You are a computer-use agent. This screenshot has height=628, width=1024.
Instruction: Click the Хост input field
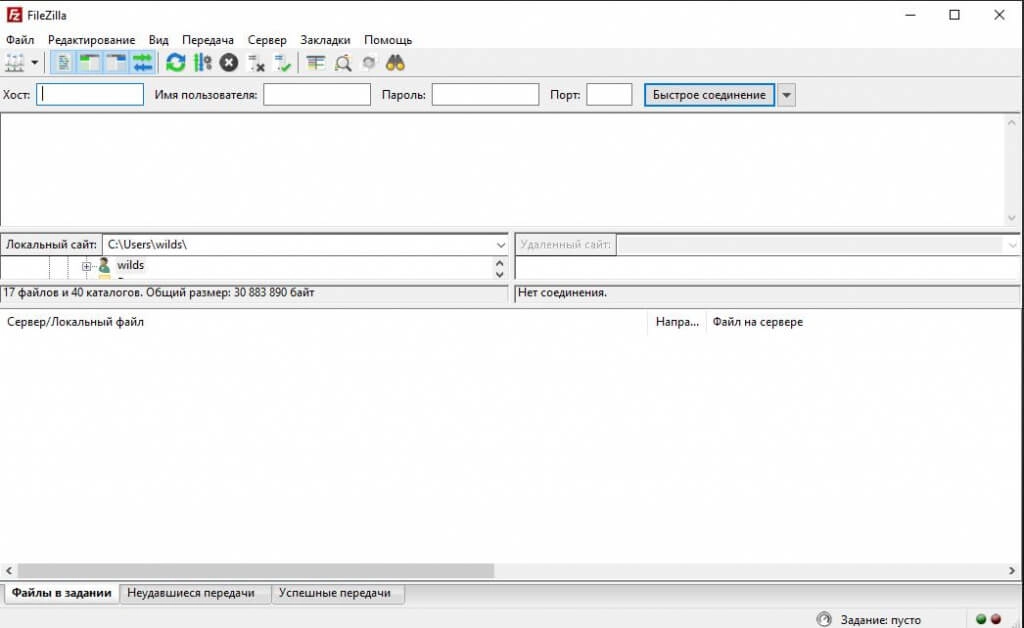(90, 95)
